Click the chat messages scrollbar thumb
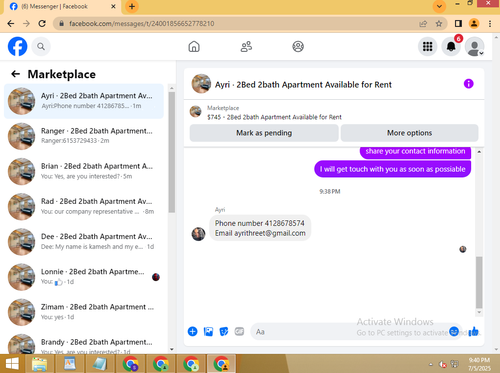 point(479,282)
